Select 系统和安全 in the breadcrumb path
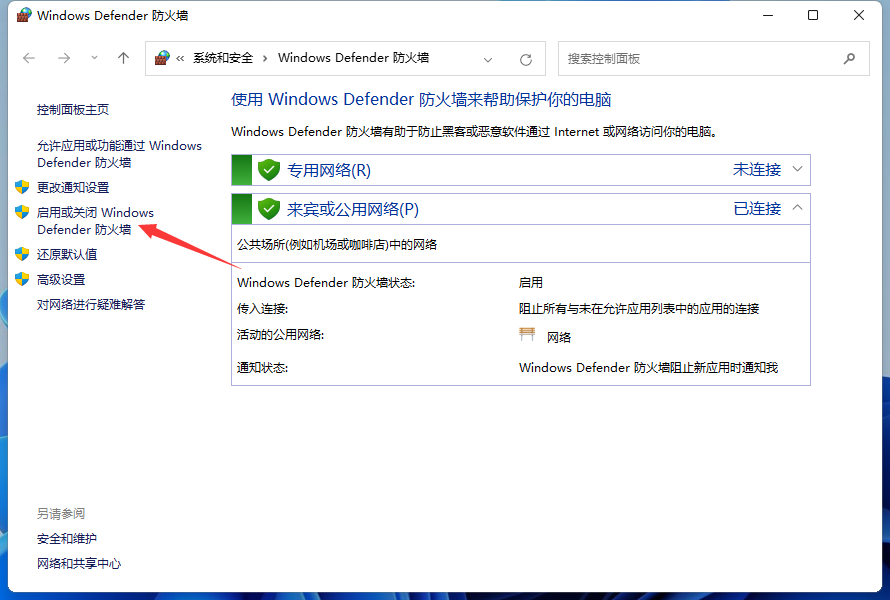 tap(225, 58)
